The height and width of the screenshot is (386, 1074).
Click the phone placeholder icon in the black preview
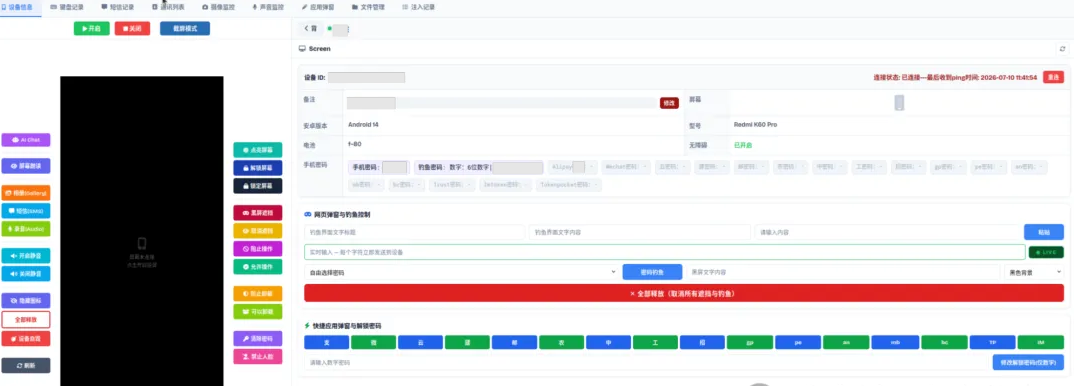click(x=142, y=244)
